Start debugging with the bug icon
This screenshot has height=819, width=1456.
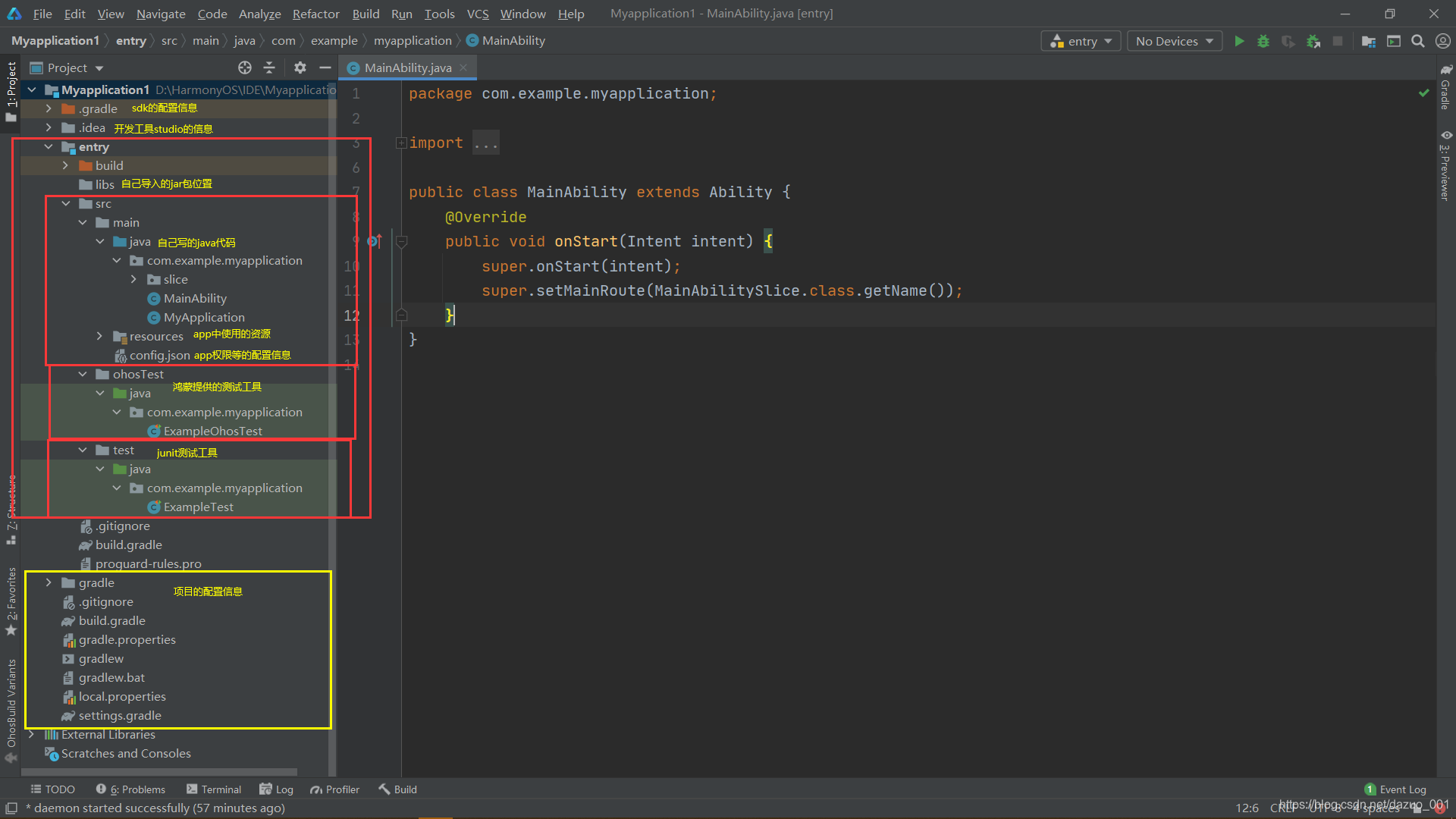(x=1263, y=41)
